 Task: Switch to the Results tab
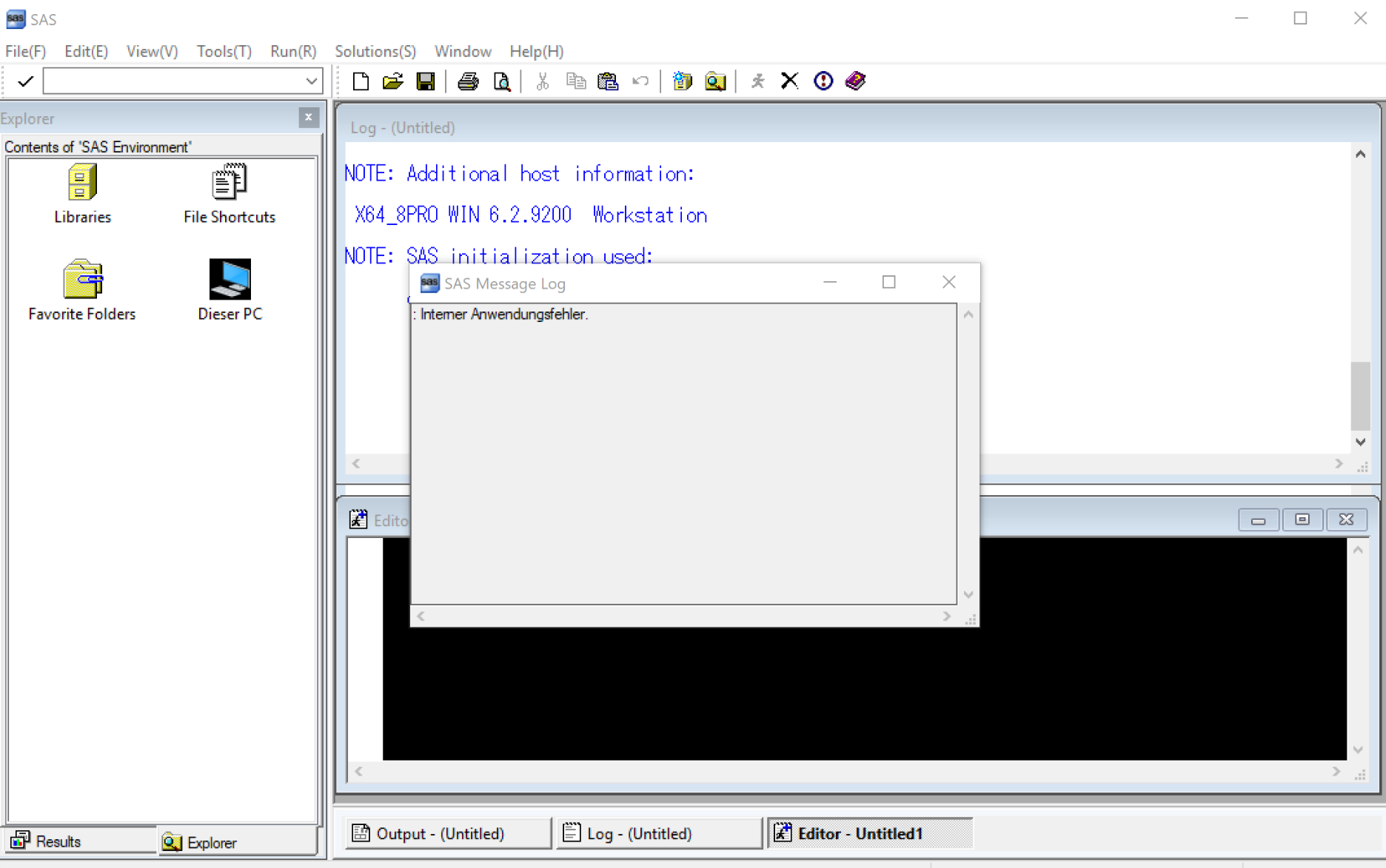pos(79,841)
